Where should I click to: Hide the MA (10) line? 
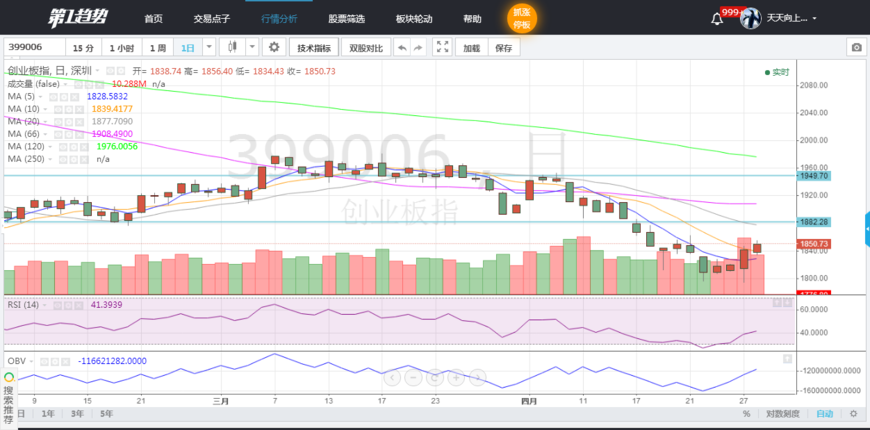coord(58,109)
